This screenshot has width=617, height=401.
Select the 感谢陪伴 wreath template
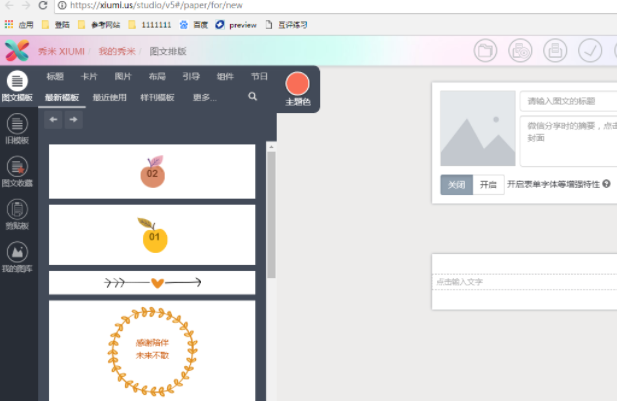pos(152,351)
